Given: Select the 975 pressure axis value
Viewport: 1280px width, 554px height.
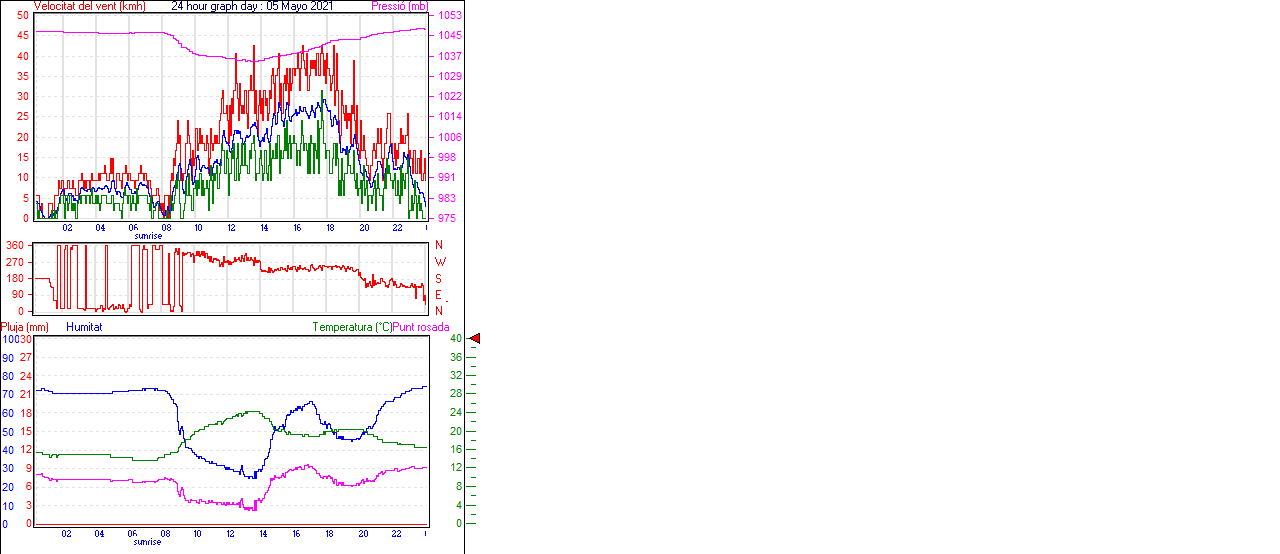Looking at the screenshot, I should 449,218.
